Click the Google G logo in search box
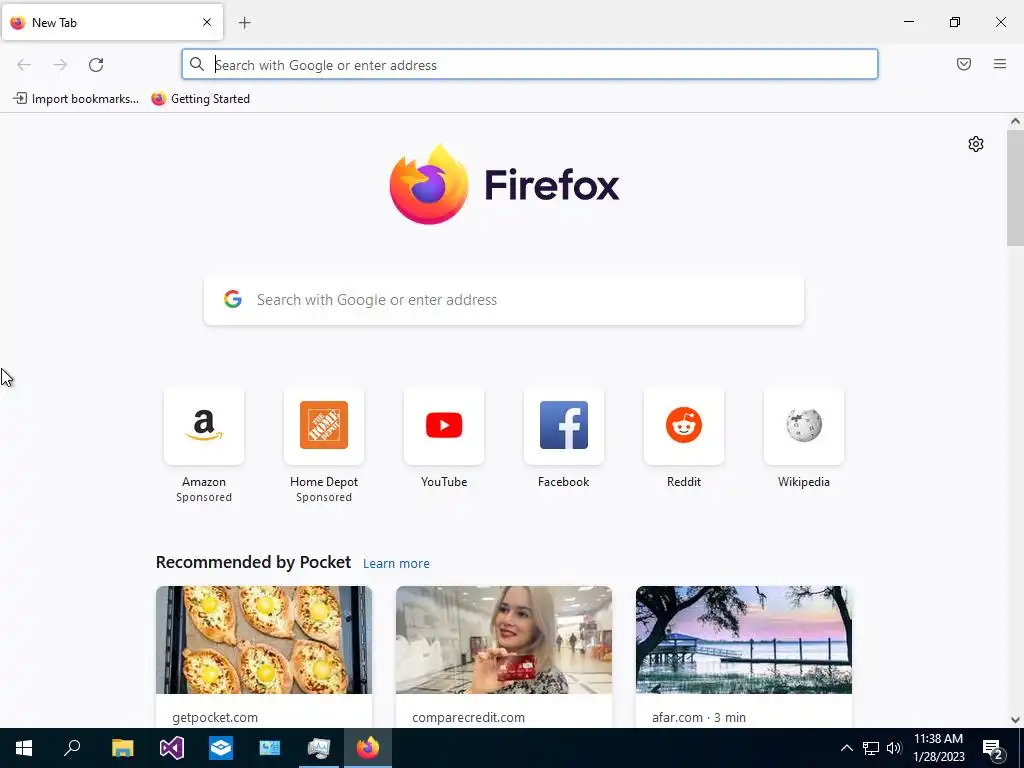 pyautogui.click(x=233, y=299)
